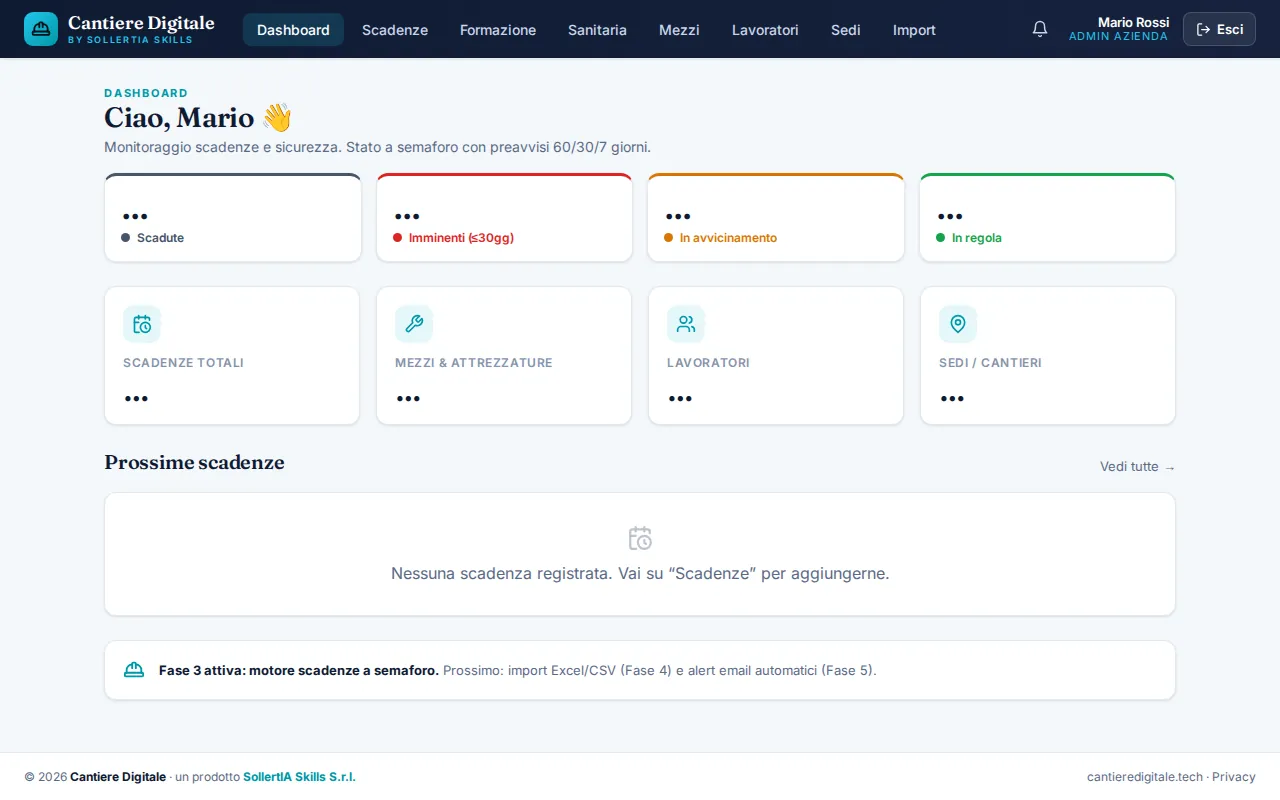
Task: Open the Scadenze menu item
Action: click(395, 30)
